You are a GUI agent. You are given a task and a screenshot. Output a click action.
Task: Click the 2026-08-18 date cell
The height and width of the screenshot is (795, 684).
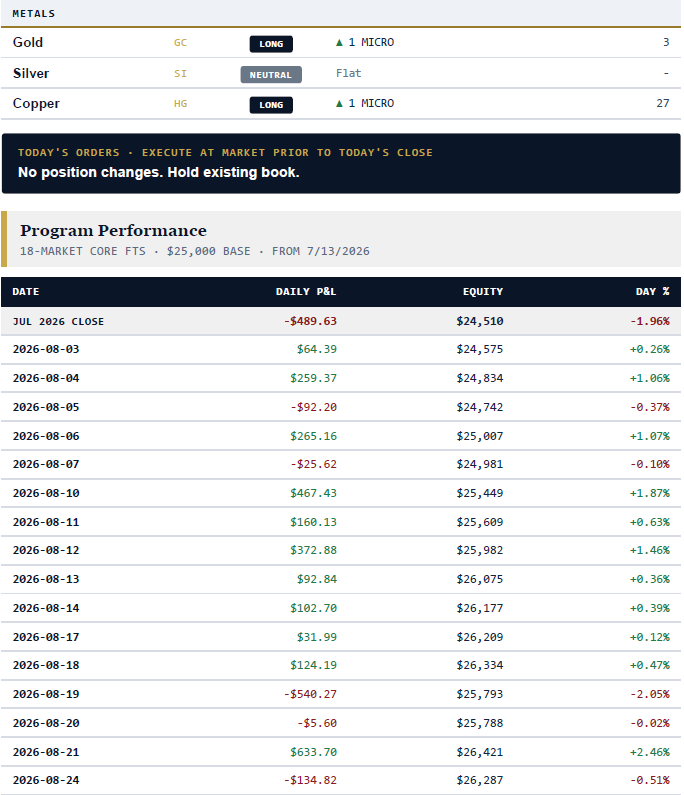pyautogui.click(x=46, y=665)
